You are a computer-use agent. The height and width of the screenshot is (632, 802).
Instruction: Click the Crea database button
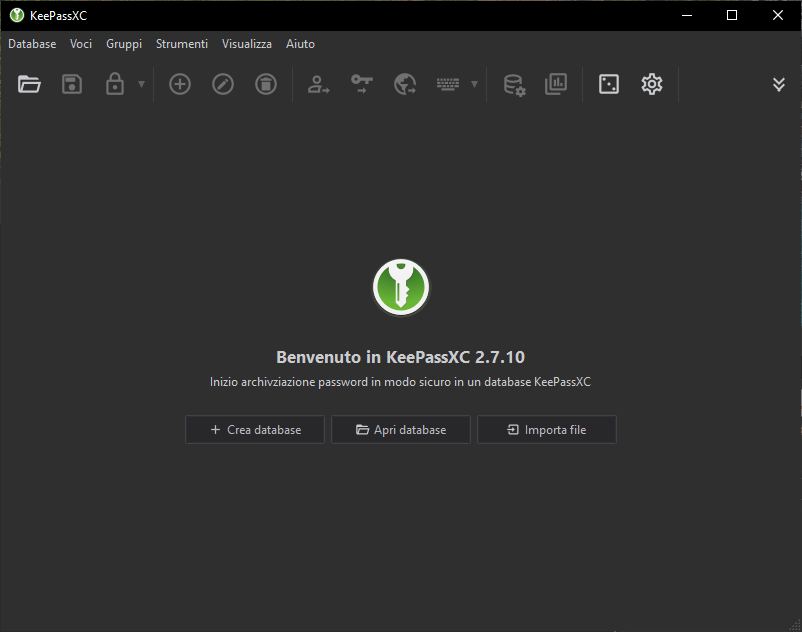point(255,430)
